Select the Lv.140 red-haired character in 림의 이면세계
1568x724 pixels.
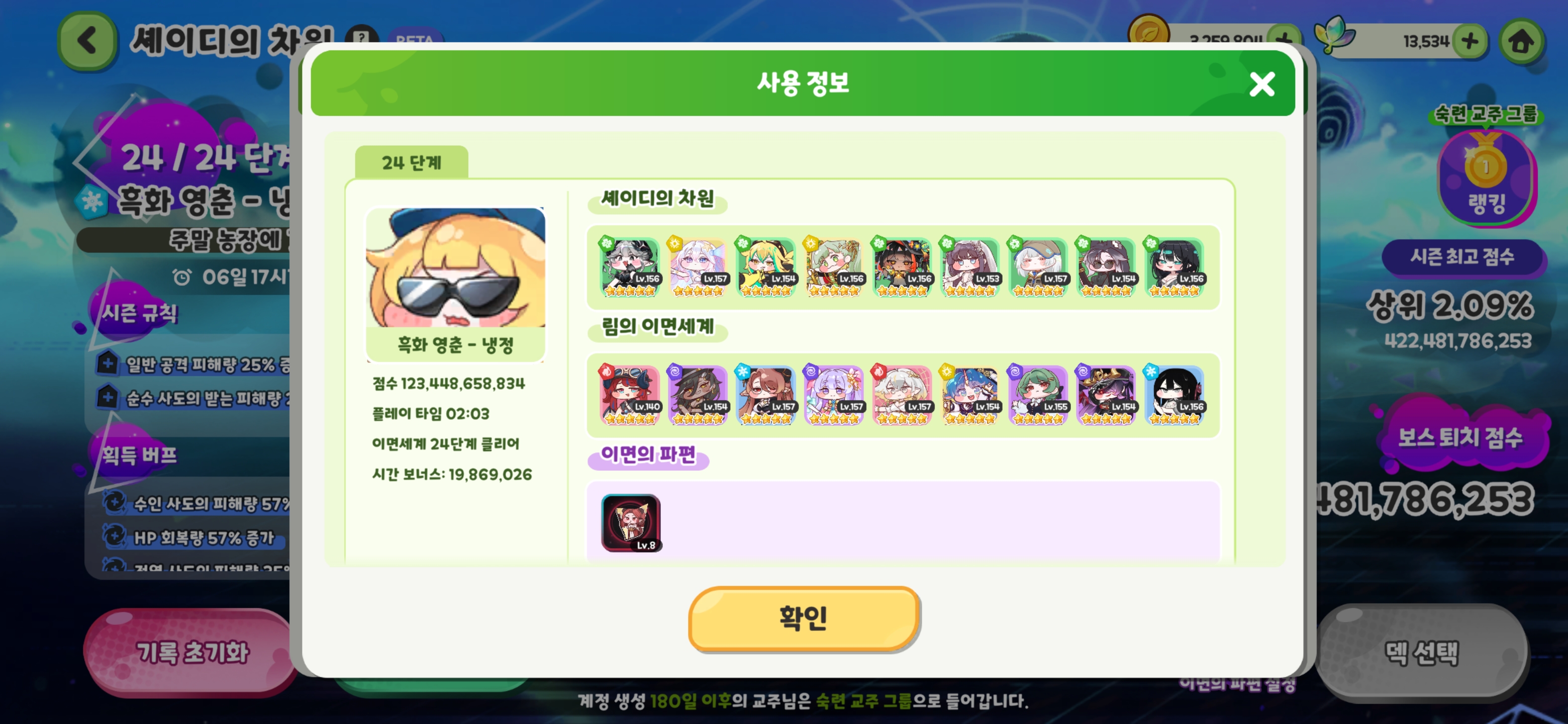(x=630, y=395)
